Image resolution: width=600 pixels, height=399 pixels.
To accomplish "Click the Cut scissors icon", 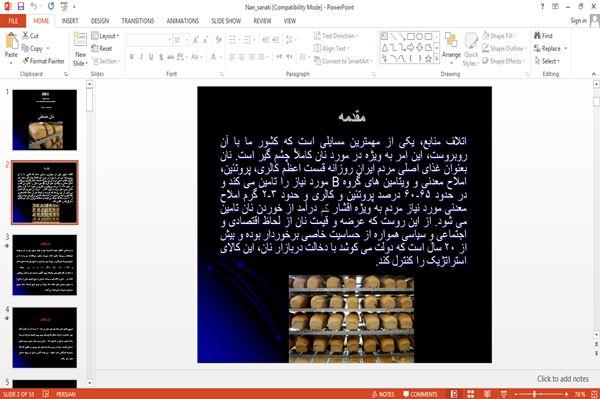I will (x=25, y=36).
